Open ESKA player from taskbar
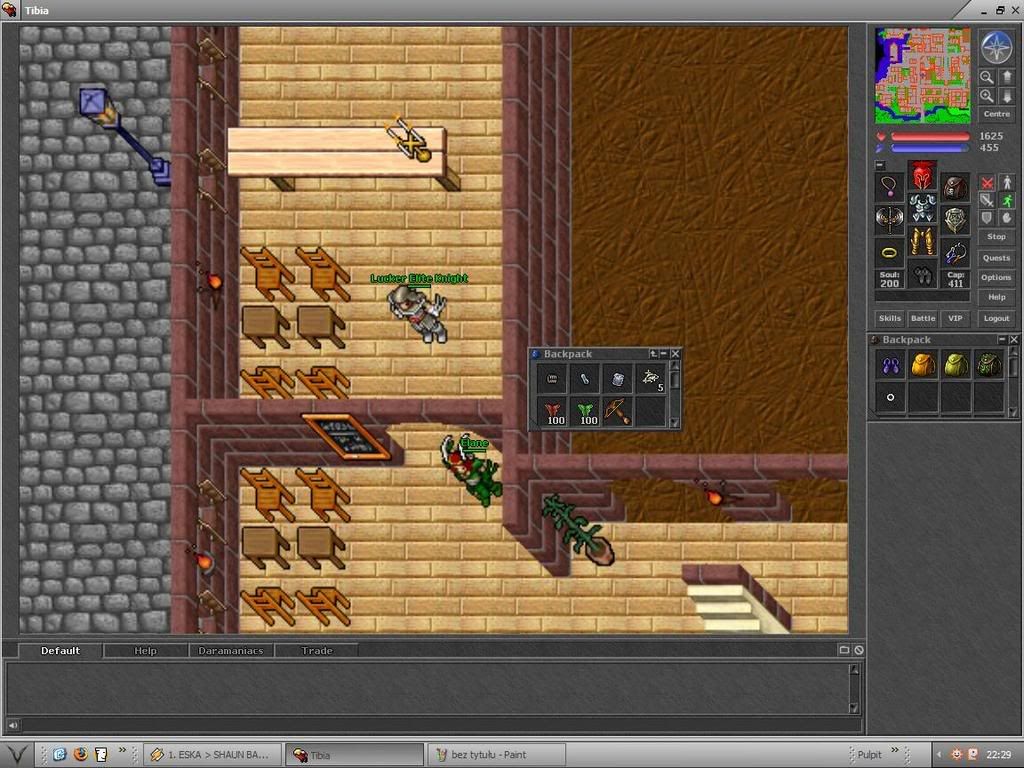 pyautogui.click(x=212, y=754)
